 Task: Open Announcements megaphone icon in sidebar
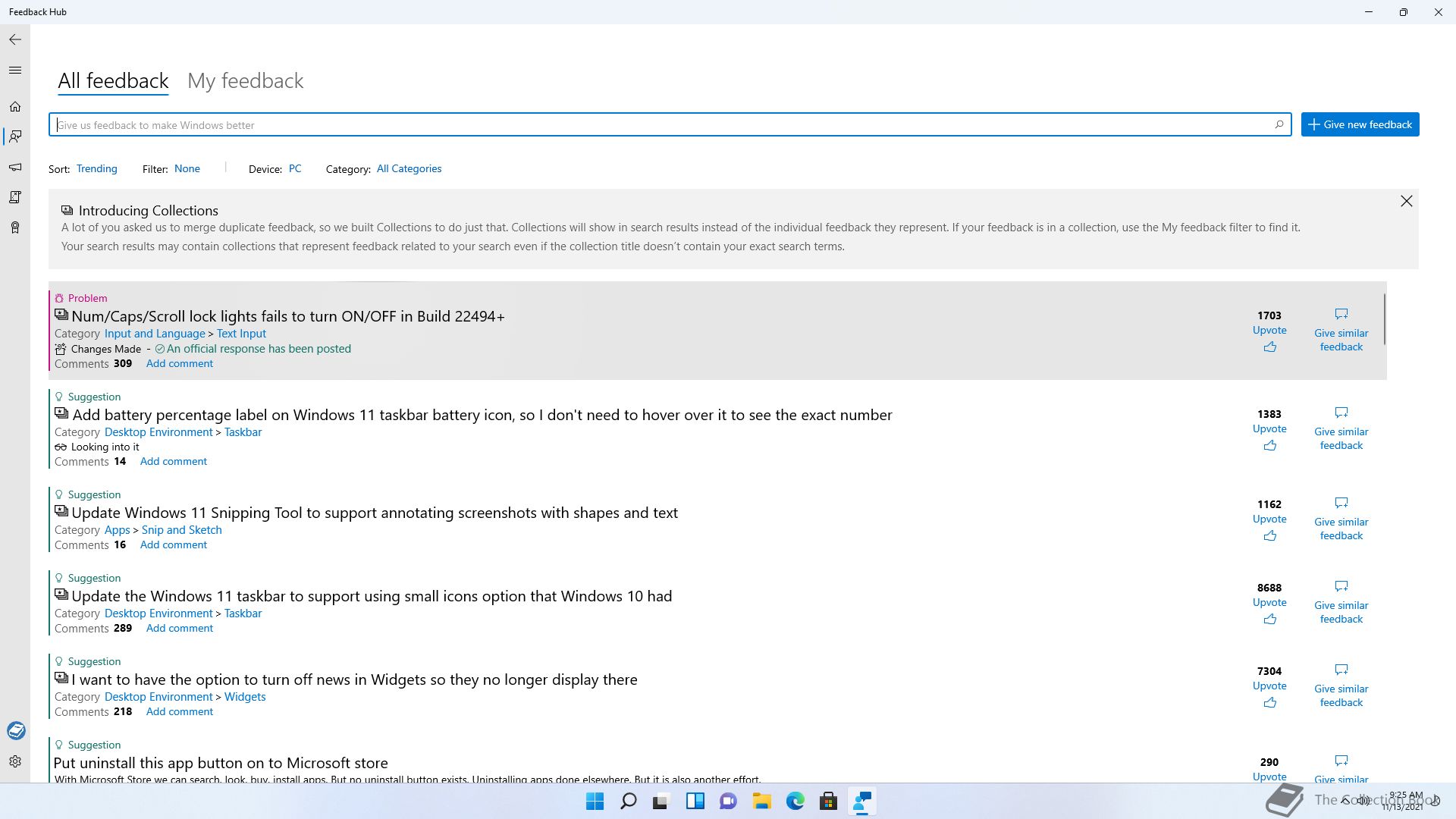[x=15, y=167]
